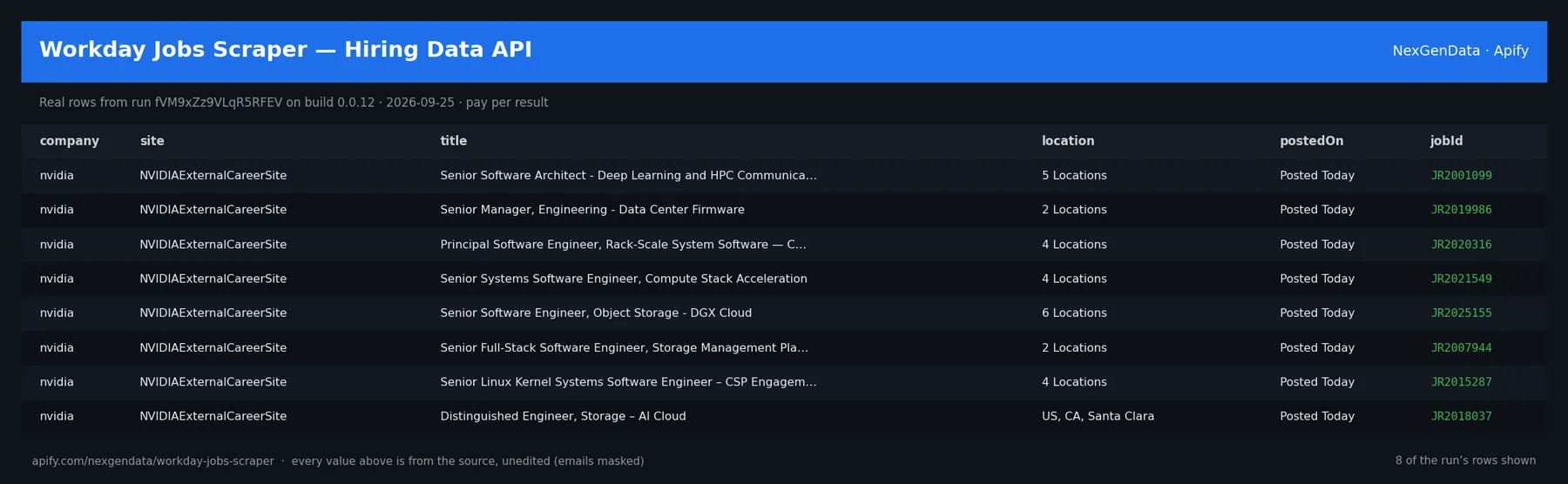Select the 'Senior Software Architect - Deep Learning' title
The height and width of the screenshot is (484, 1568).
628,176
